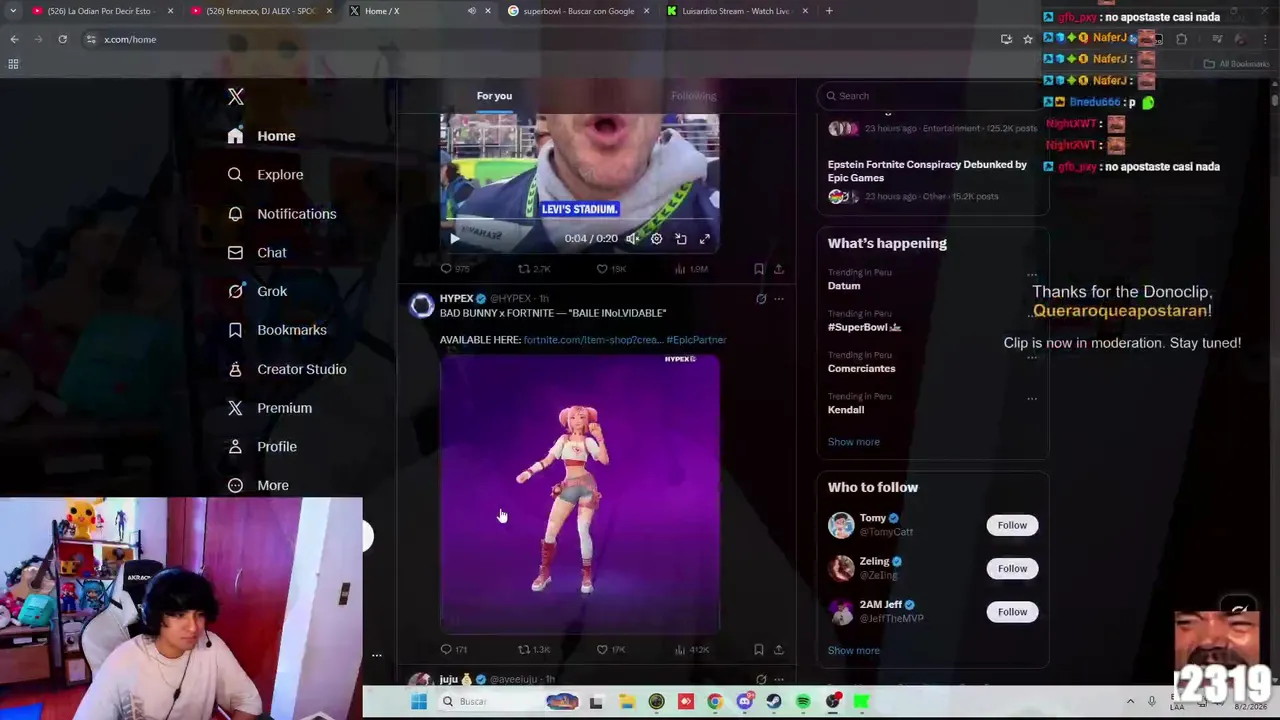Image resolution: width=1280 pixels, height=720 pixels.
Task: Bookmark this page with star icon
Action: (1027, 39)
